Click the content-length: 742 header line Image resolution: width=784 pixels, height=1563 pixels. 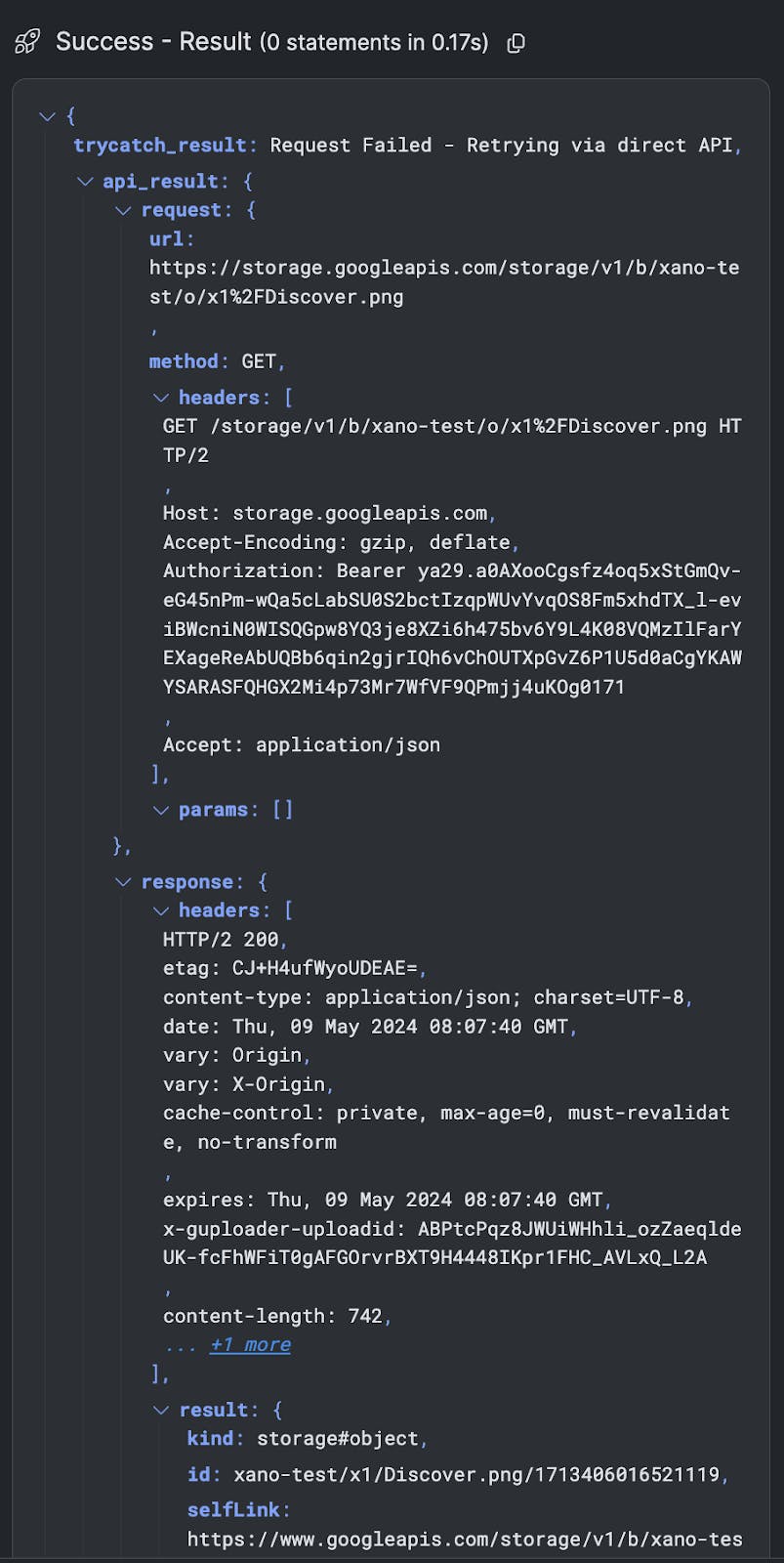[273, 1316]
